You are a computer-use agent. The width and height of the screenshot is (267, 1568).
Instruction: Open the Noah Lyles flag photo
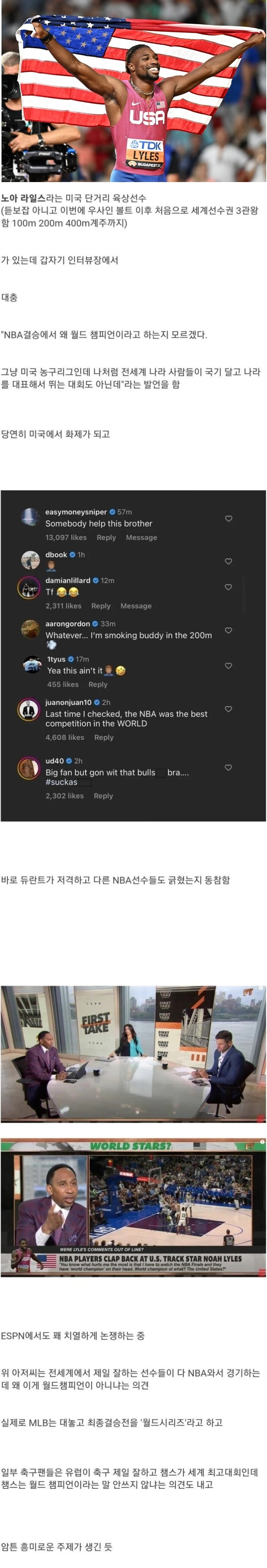[134, 91]
